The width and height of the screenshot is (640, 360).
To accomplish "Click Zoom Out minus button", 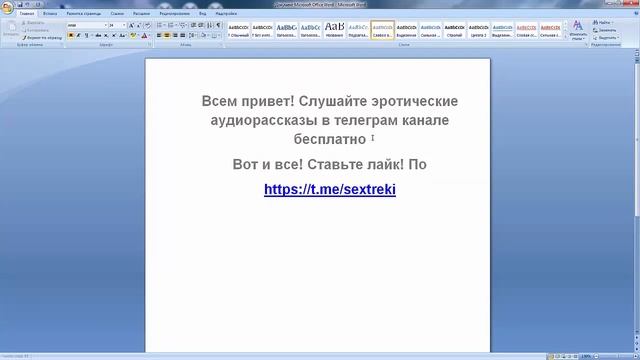I will [x=596, y=356].
